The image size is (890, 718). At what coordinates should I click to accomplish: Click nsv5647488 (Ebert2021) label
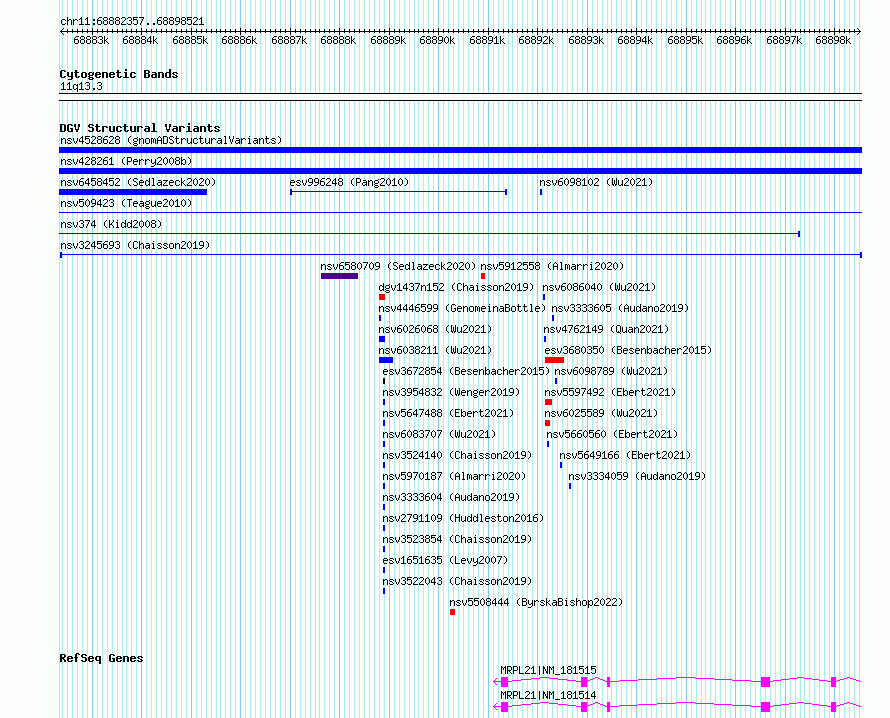point(448,413)
